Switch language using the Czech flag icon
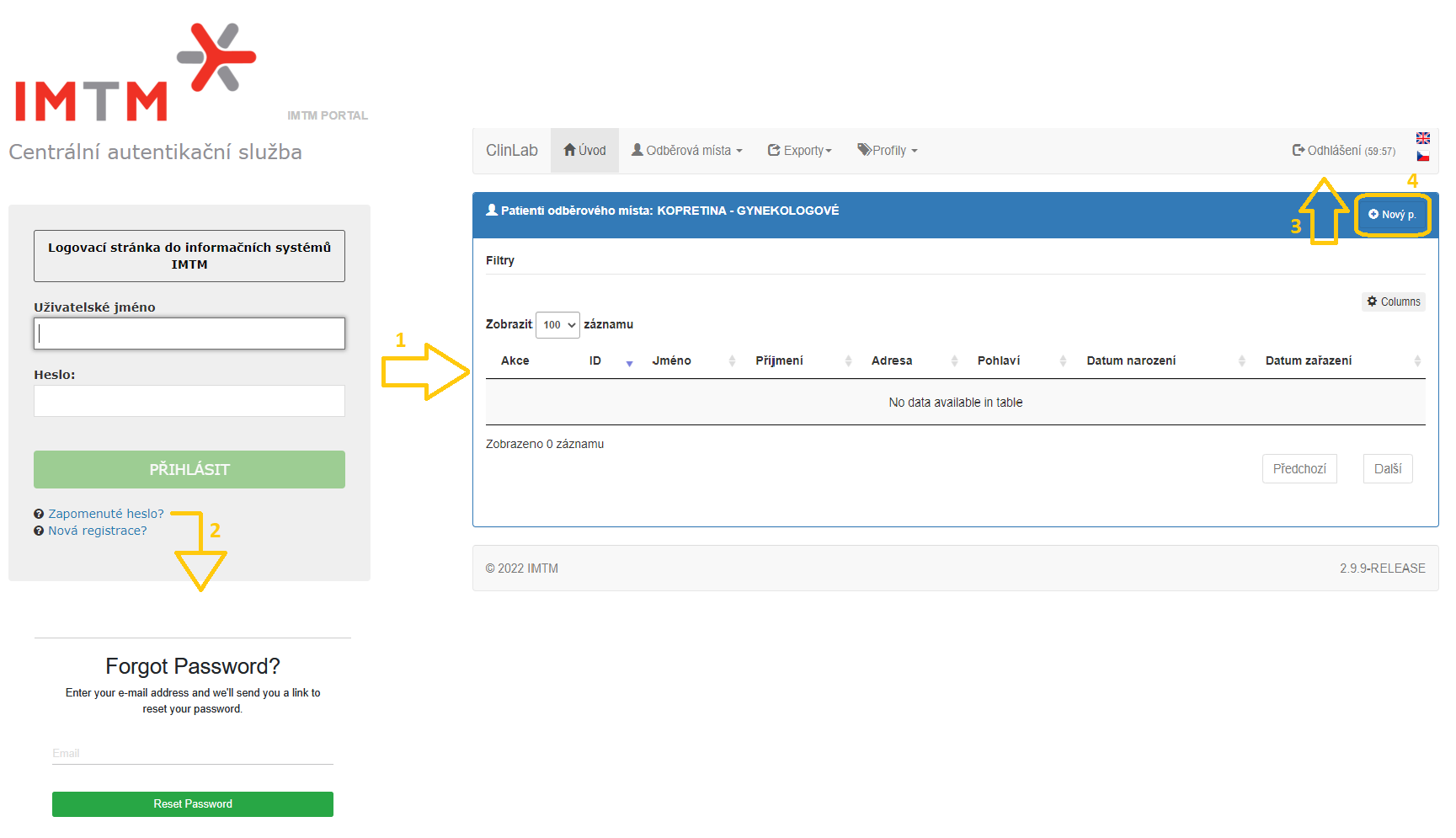Screen dimensions: 1456x838 (1422, 157)
